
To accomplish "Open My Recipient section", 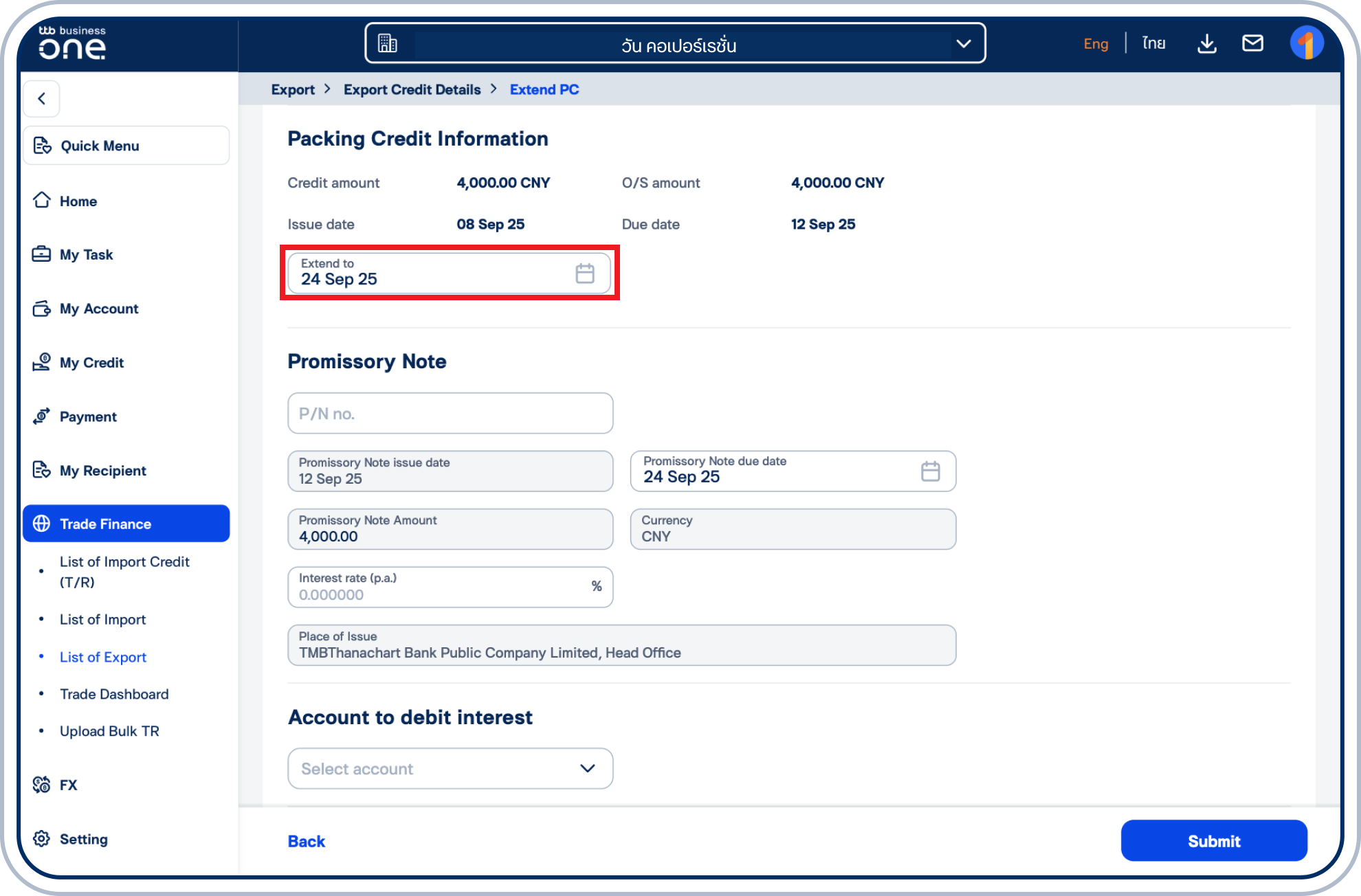I will (42, 470).
